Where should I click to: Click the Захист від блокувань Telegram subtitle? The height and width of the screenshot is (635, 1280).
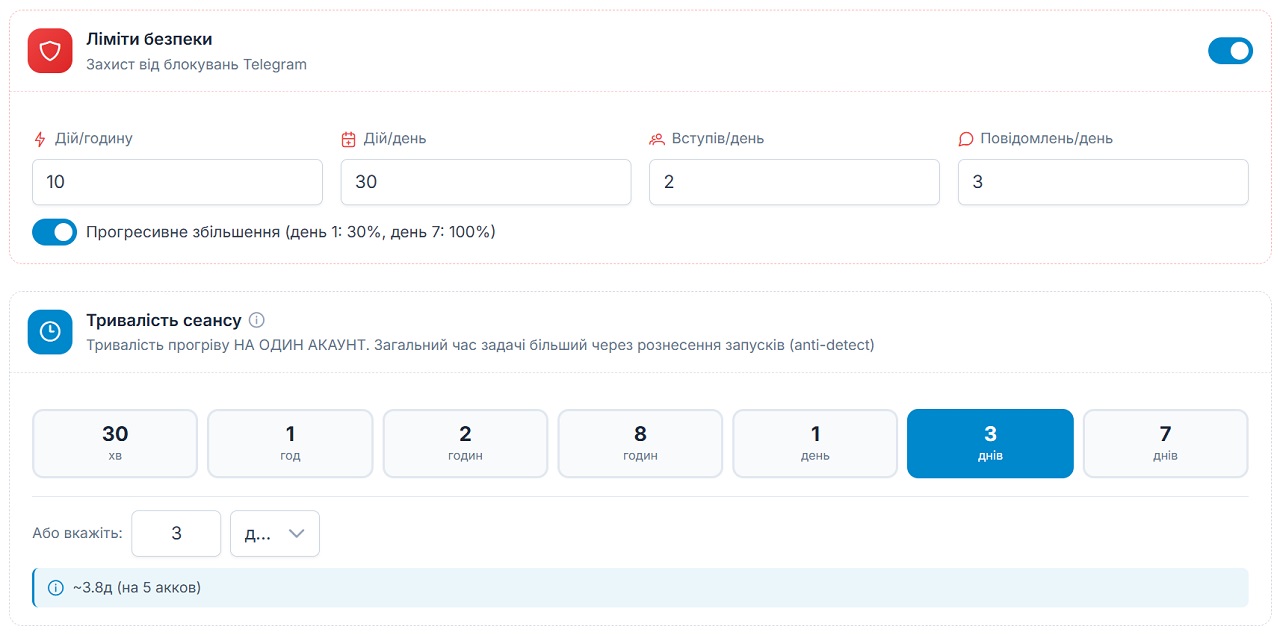pyautogui.click(x=196, y=64)
